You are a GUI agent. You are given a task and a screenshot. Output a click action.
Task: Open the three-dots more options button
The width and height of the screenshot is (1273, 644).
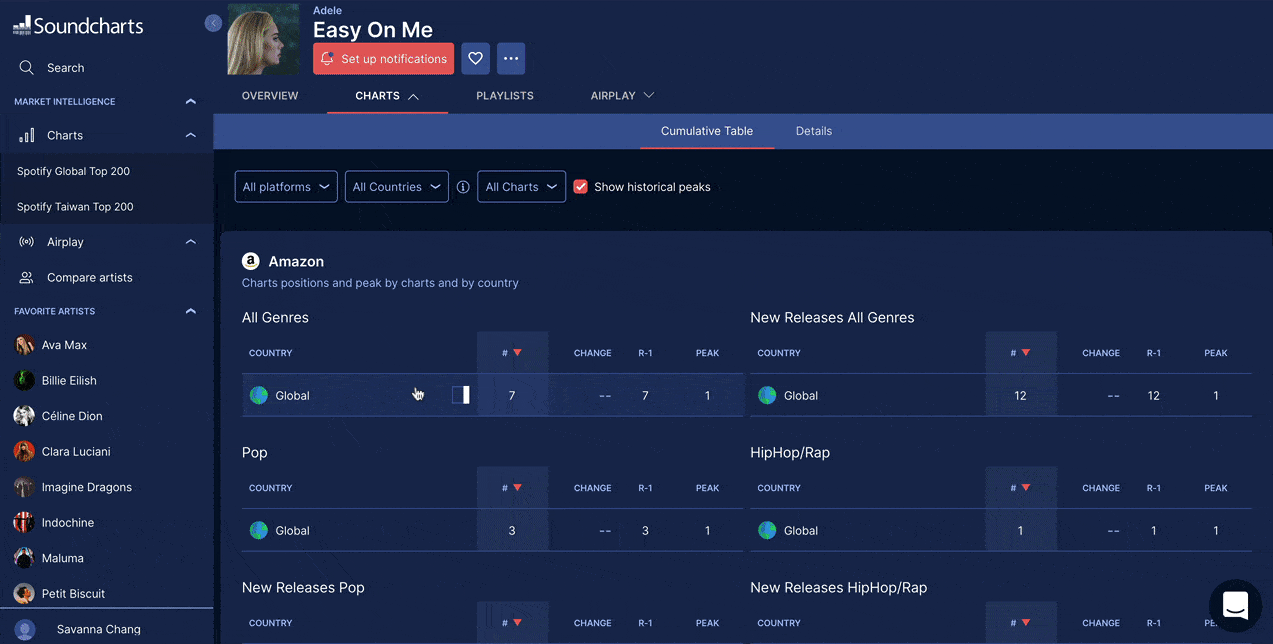coord(511,59)
